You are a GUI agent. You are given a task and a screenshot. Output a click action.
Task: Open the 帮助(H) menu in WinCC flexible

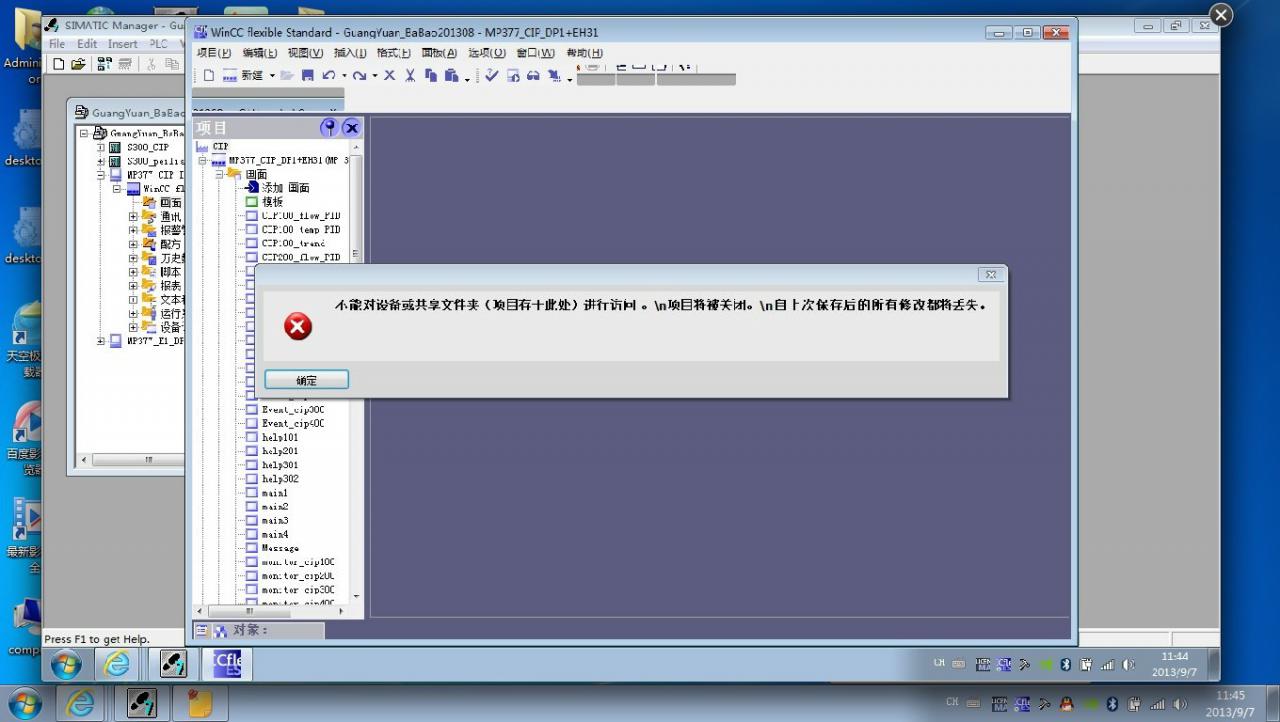click(584, 53)
